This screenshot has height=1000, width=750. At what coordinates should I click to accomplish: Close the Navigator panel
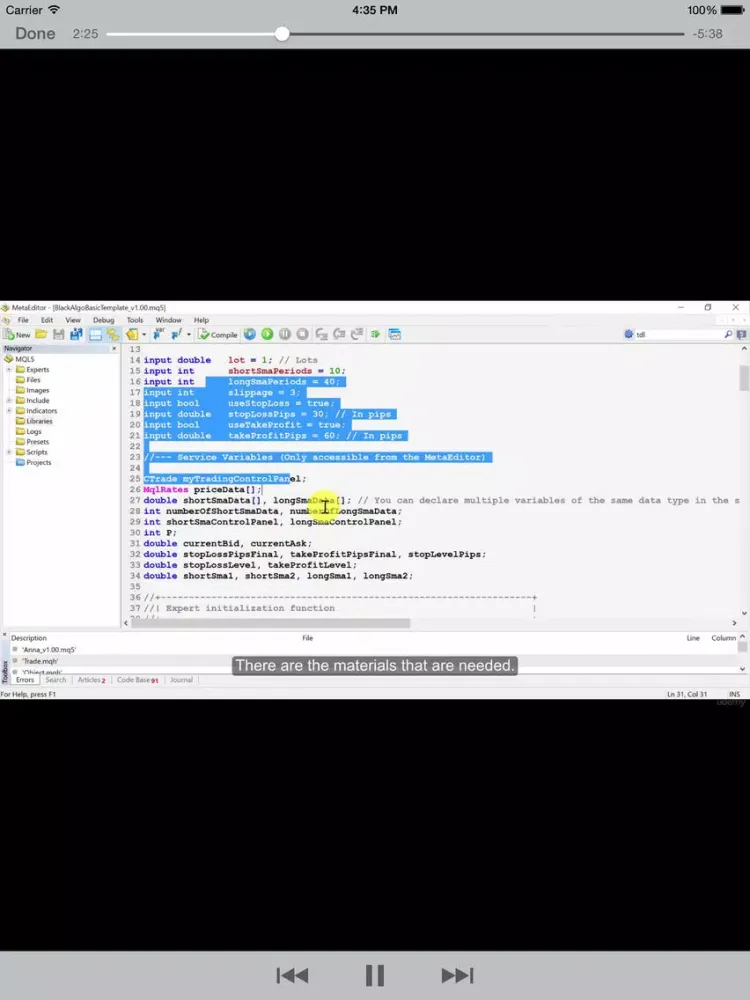[112, 348]
